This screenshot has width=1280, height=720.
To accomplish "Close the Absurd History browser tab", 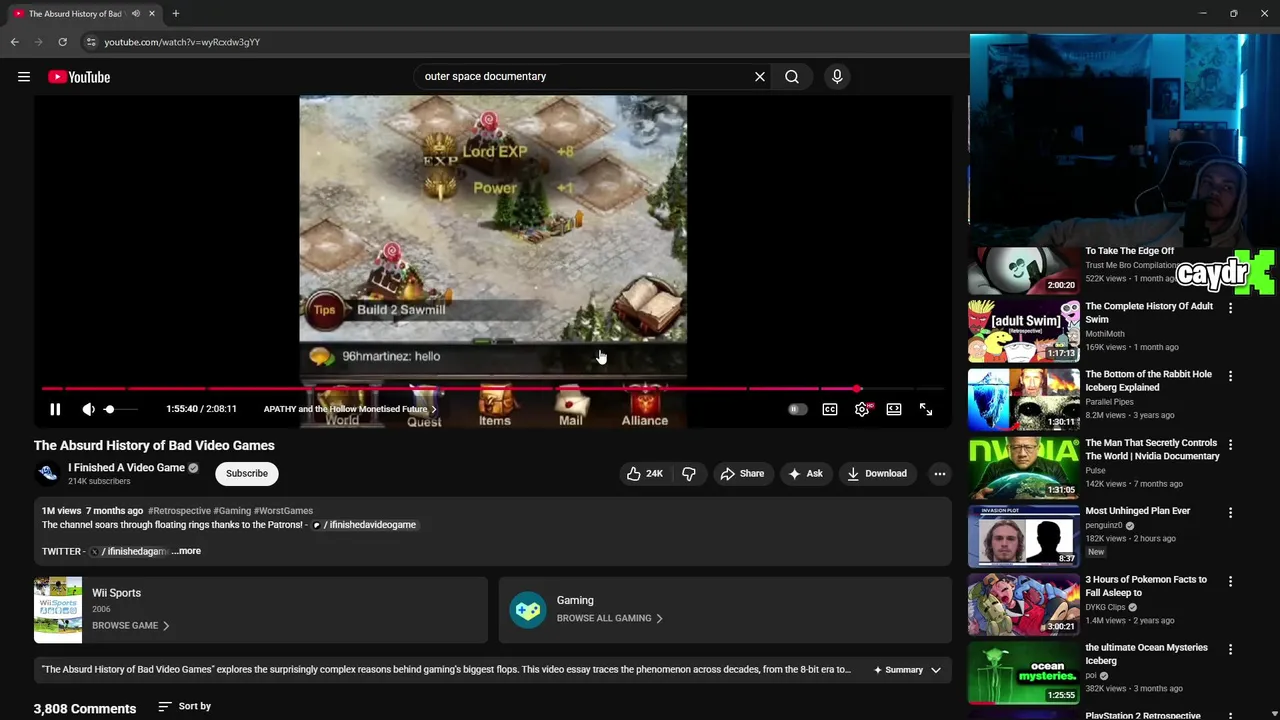I will pyautogui.click(x=152, y=13).
